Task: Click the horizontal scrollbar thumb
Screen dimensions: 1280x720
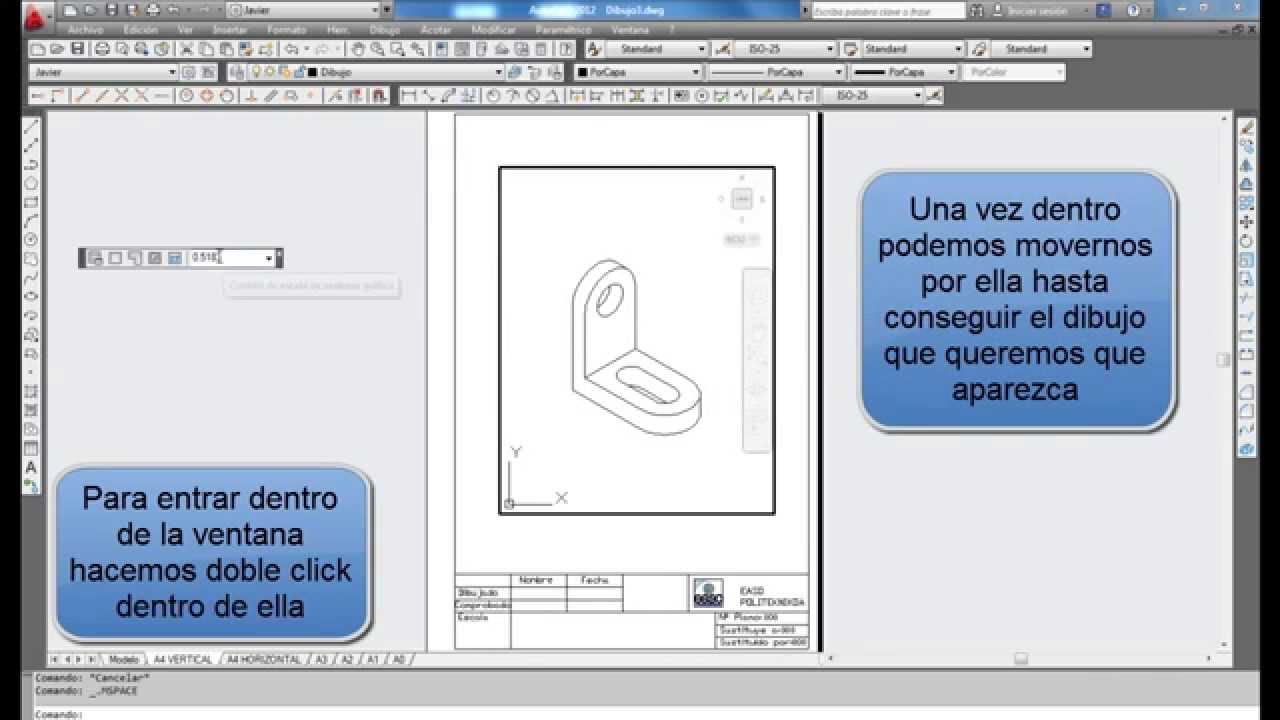Action: click(1021, 659)
